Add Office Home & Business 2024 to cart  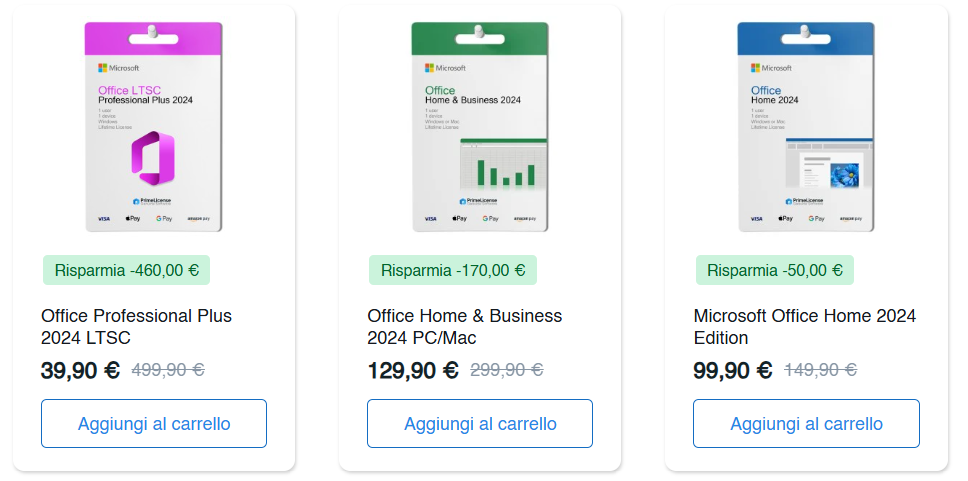click(480, 424)
